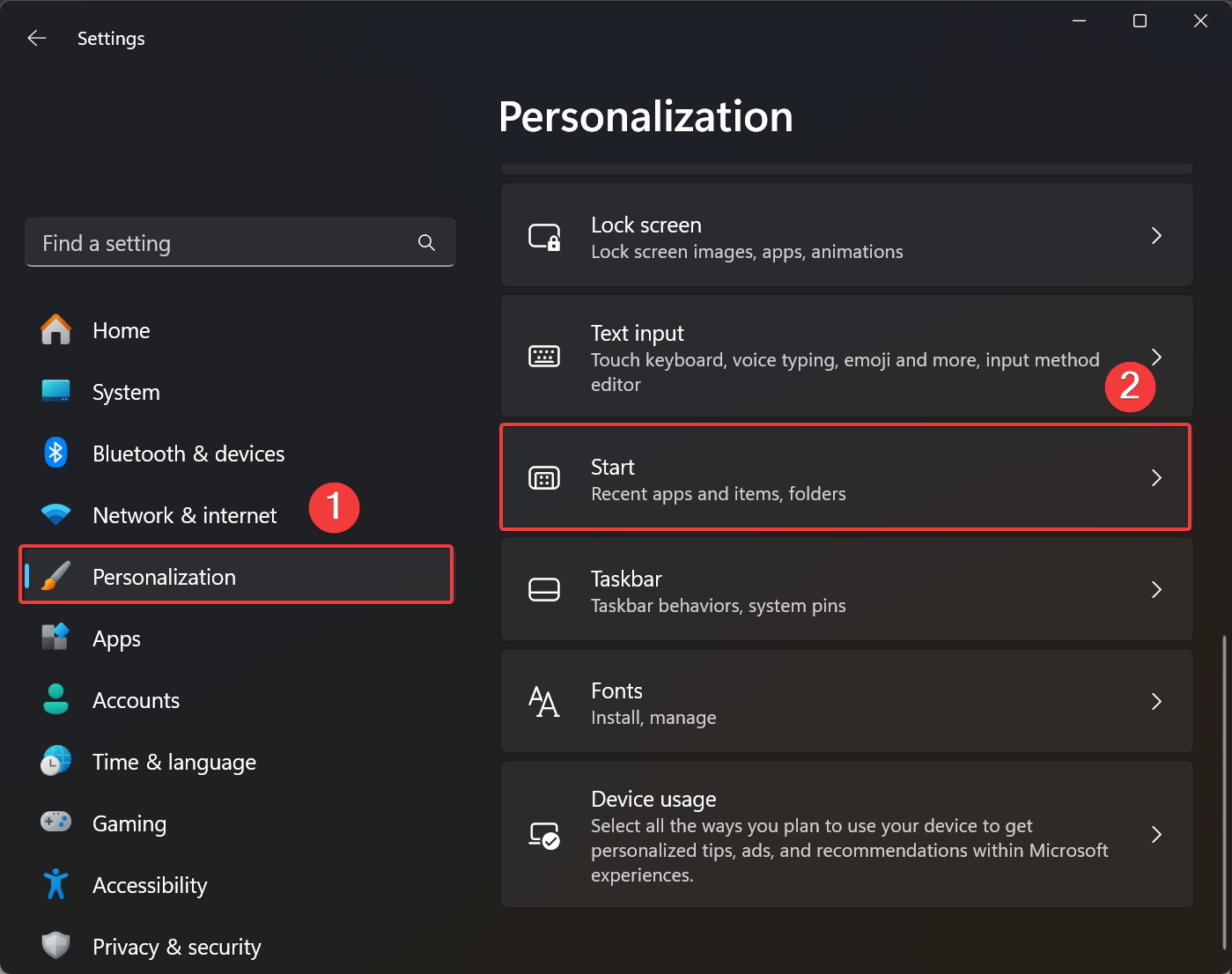Click the Personalization paintbrush icon
Screen dimensions: 1232x974
pyautogui.click(x=55, y=576)
